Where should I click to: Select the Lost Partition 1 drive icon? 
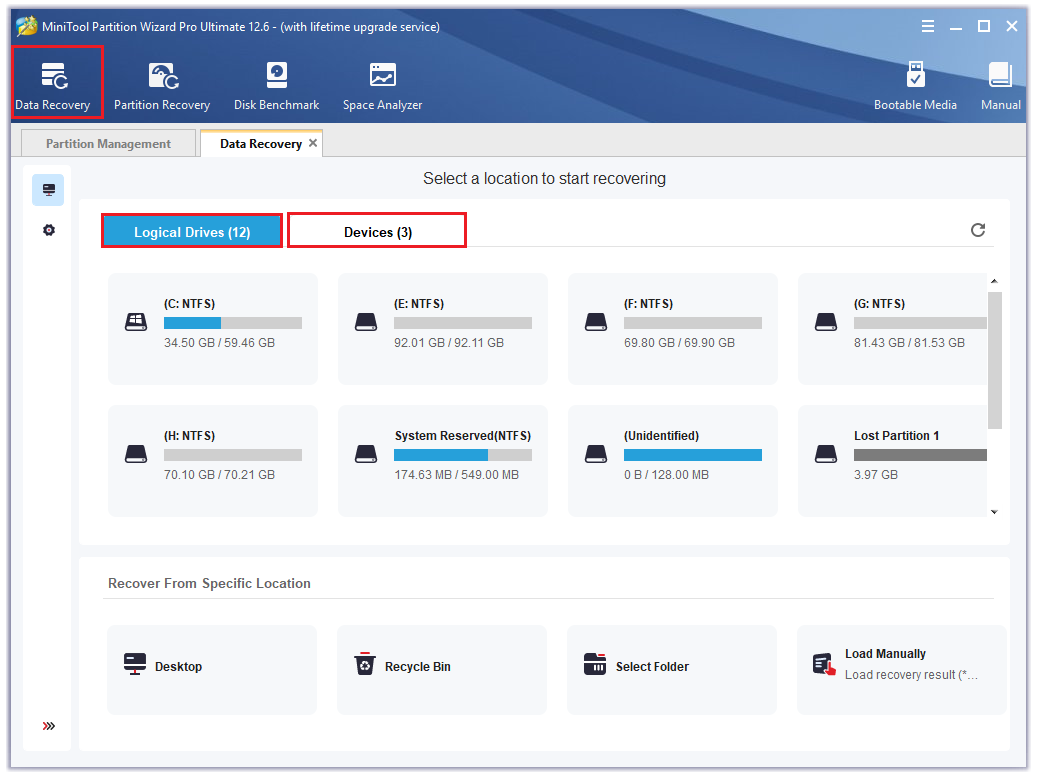point(826,454)
